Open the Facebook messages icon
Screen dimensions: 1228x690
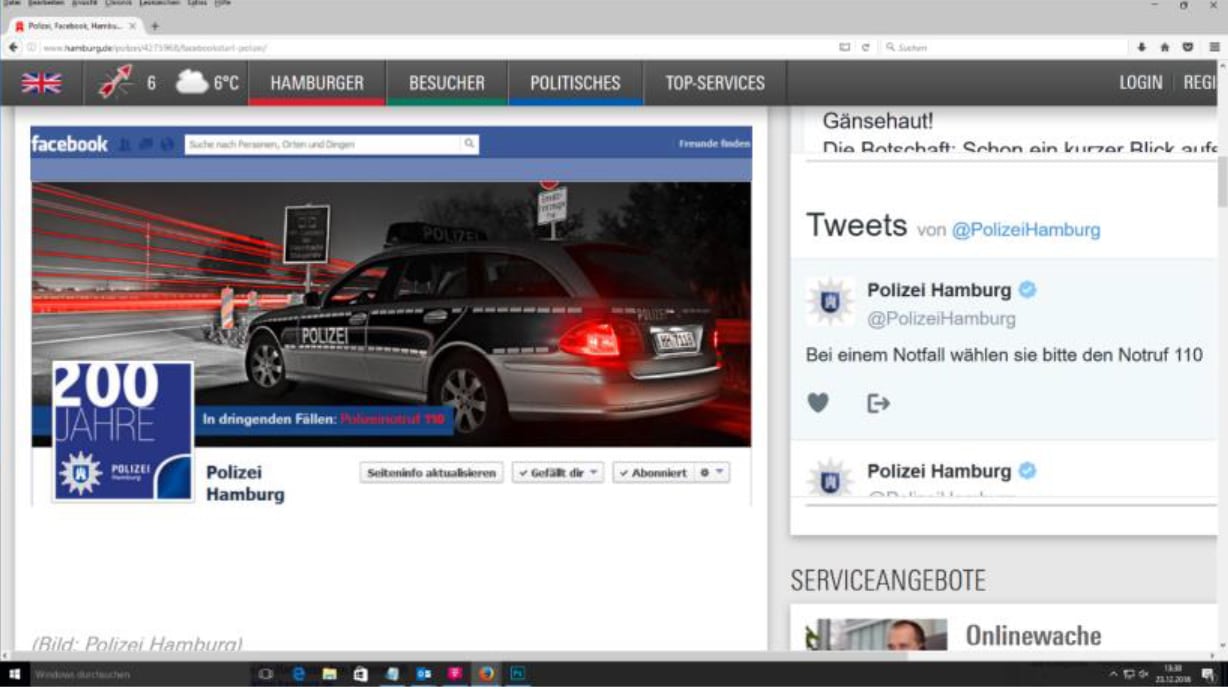click(x=145, y=145)
